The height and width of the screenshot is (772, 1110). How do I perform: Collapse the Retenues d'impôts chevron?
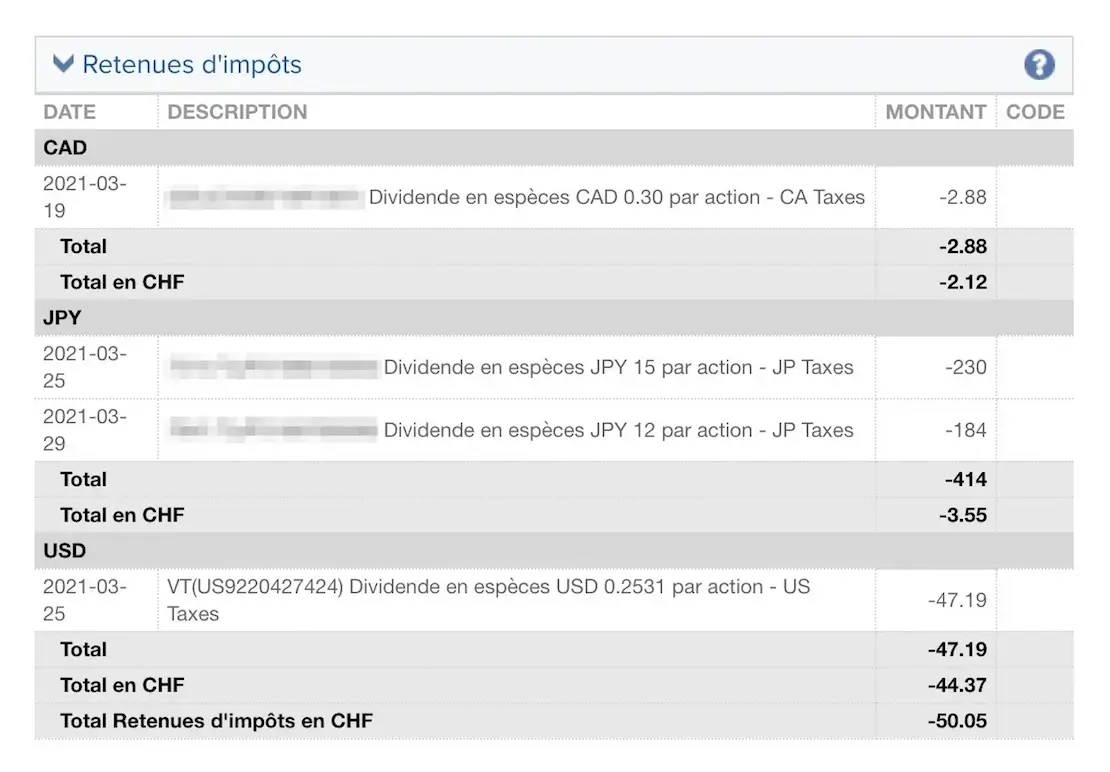[x=63, y=65]
